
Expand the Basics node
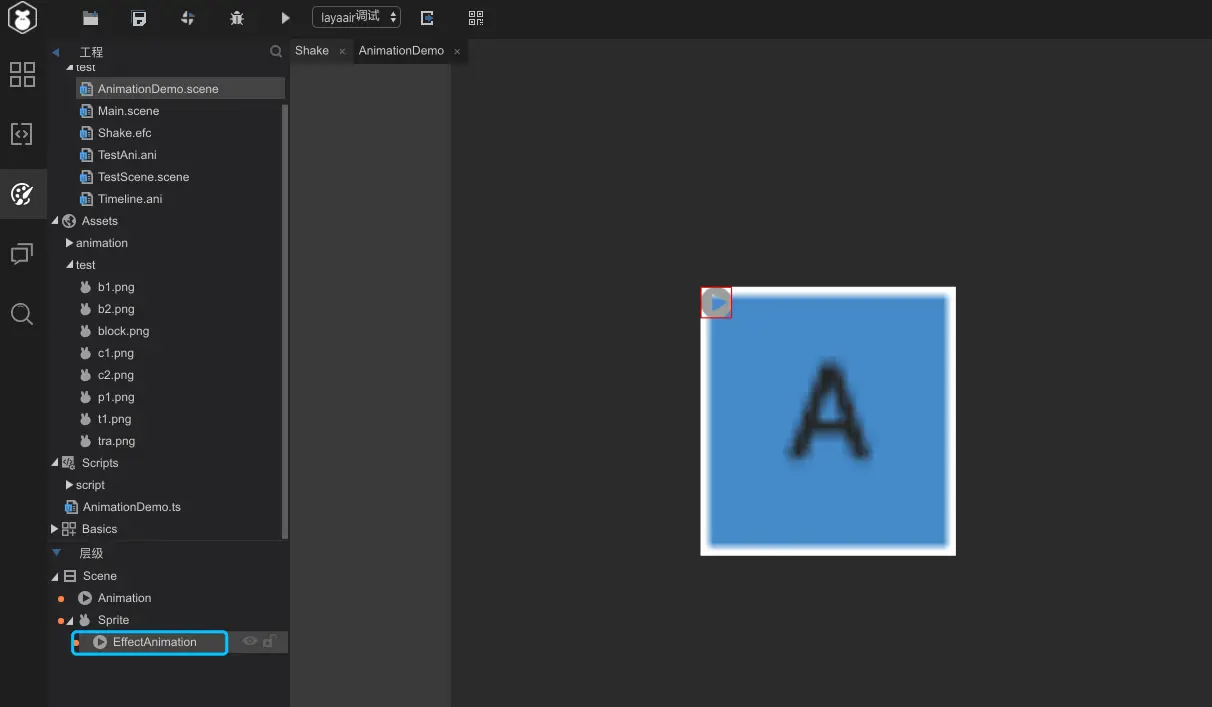click(x=55, y=529)
